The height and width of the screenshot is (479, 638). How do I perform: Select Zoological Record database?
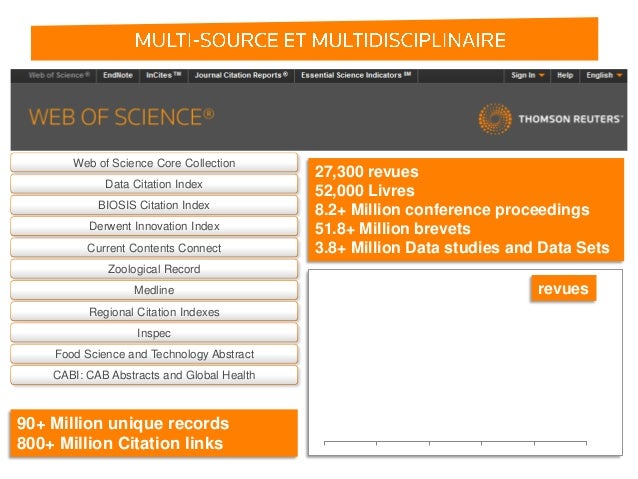point(154,269)
